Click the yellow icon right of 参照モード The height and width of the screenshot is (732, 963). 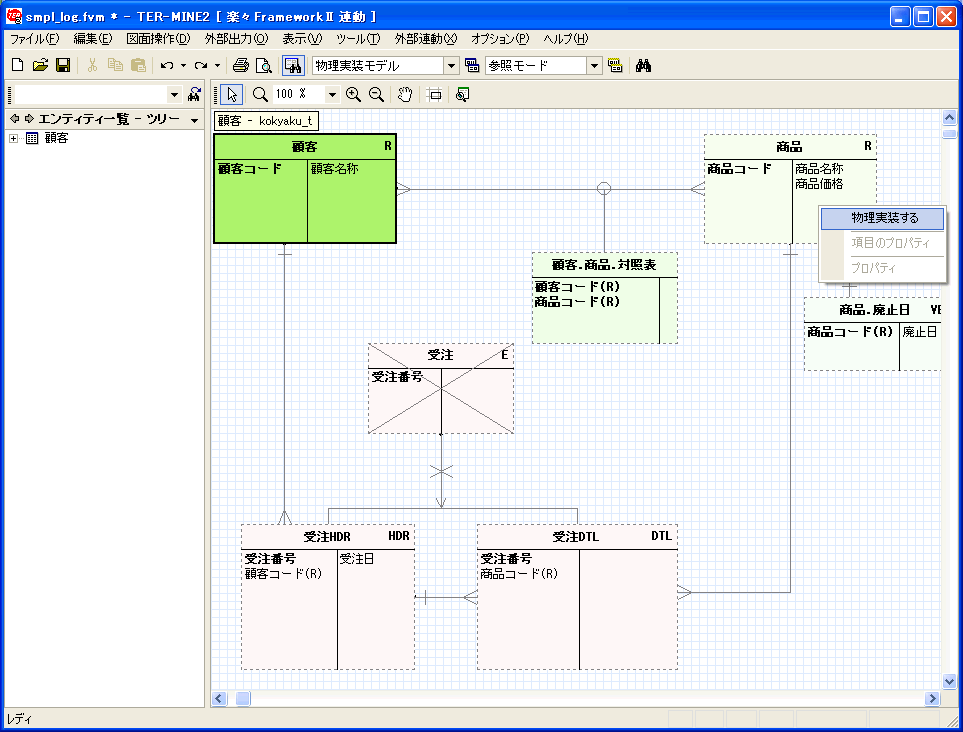coord(615,65)
